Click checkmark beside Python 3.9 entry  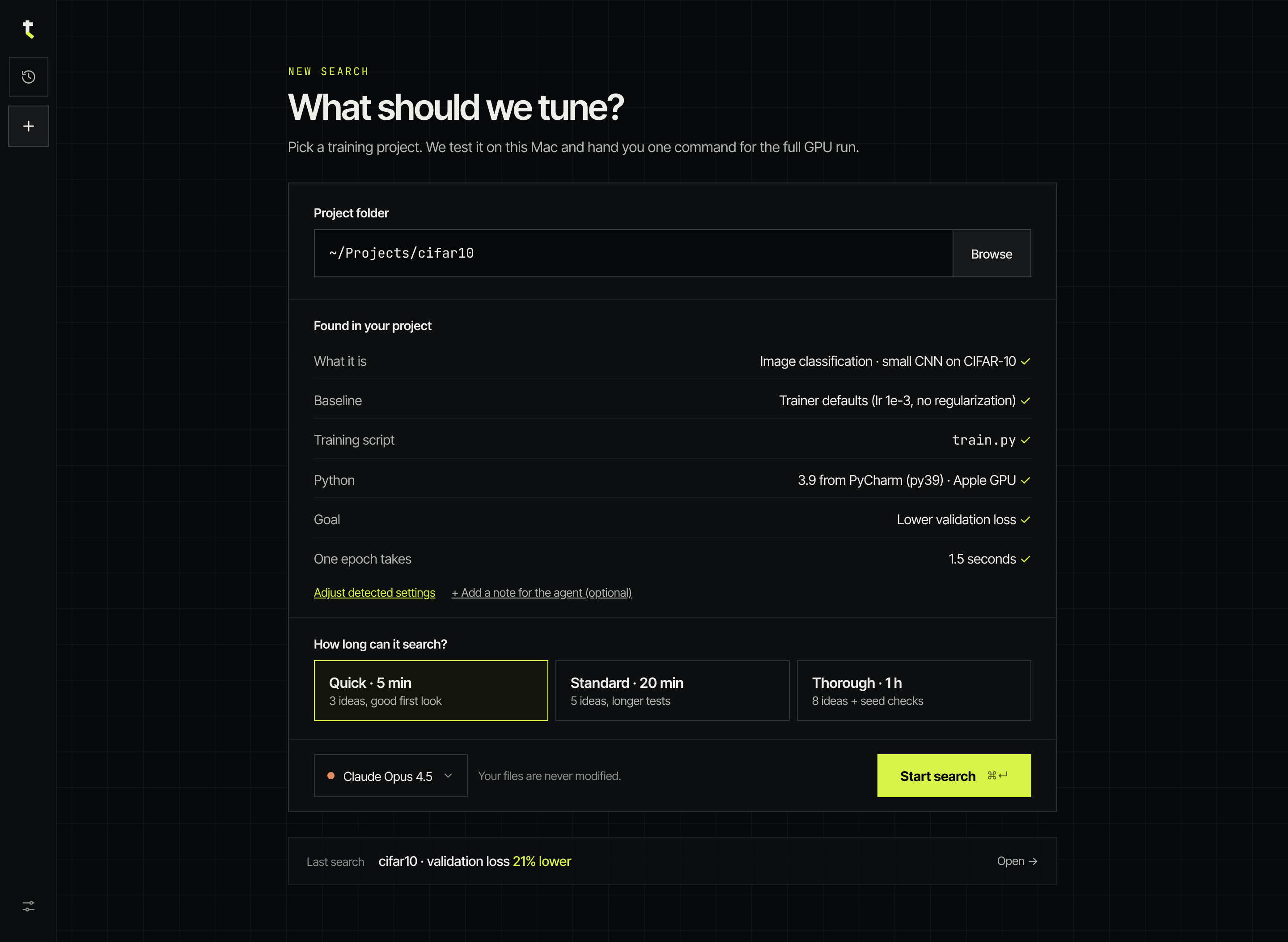(x=1026, y=480)
